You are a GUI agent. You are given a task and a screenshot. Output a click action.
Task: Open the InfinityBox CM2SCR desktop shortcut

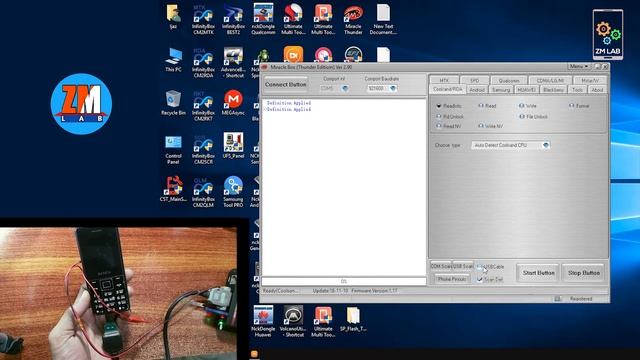click(x=203, y=149)
